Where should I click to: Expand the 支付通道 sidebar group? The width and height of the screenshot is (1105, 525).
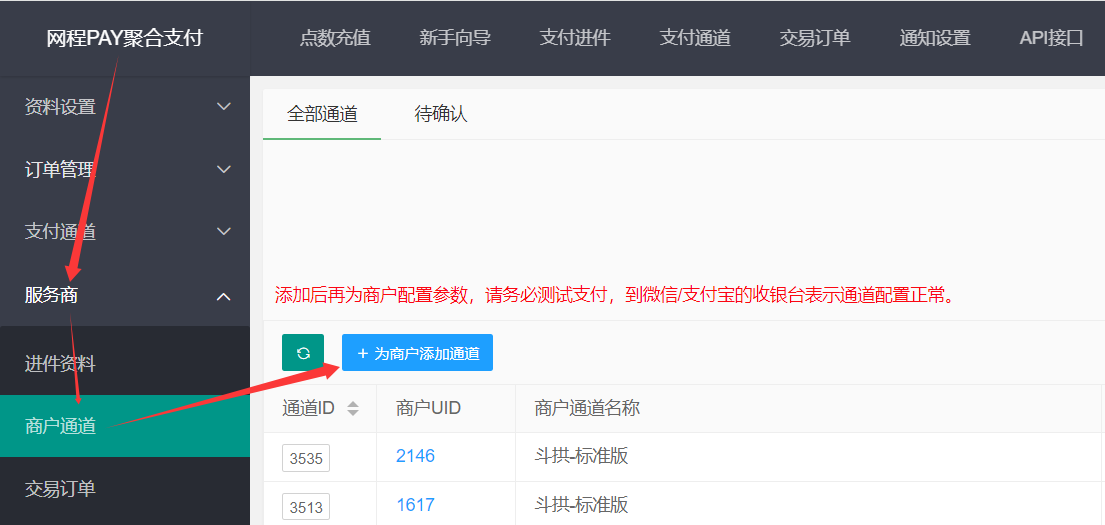click(124, 232)
